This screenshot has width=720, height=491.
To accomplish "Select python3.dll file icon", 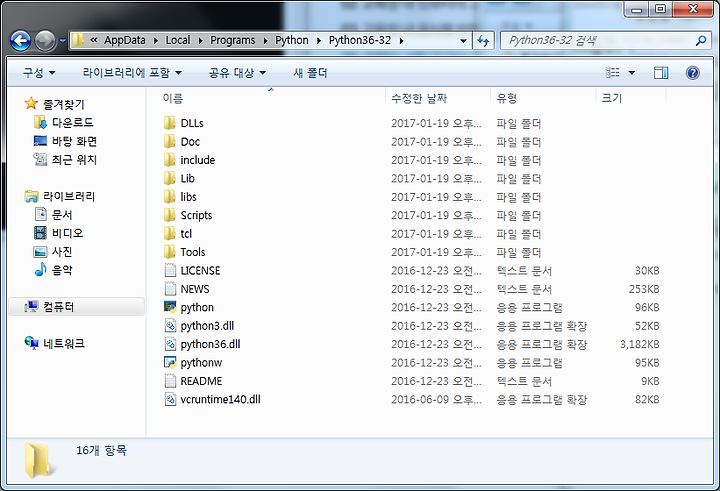I will pyautogui.click(x=170, y=325).
